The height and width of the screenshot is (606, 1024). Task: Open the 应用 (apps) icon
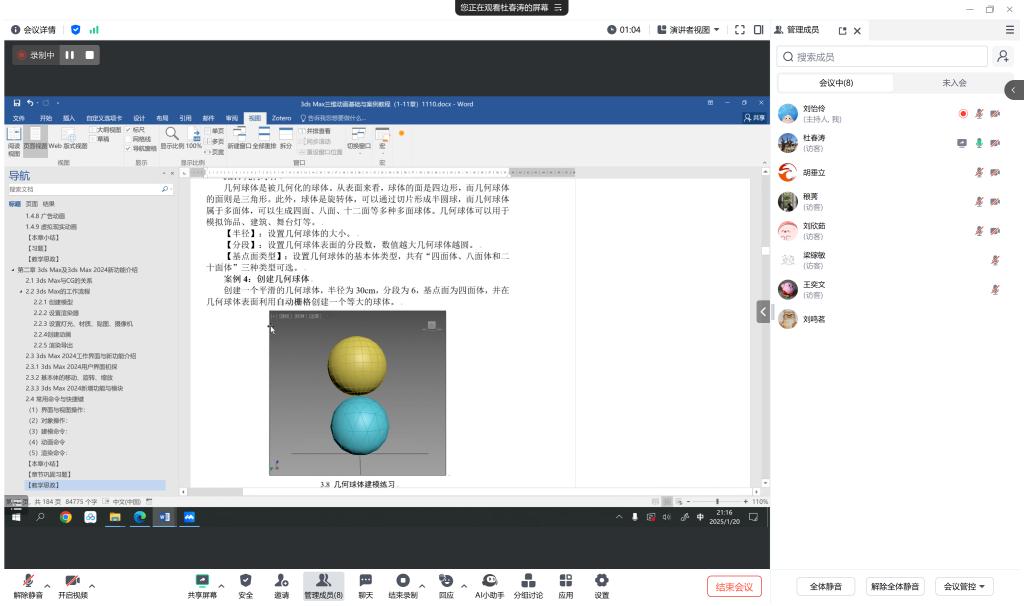[565, 581]
